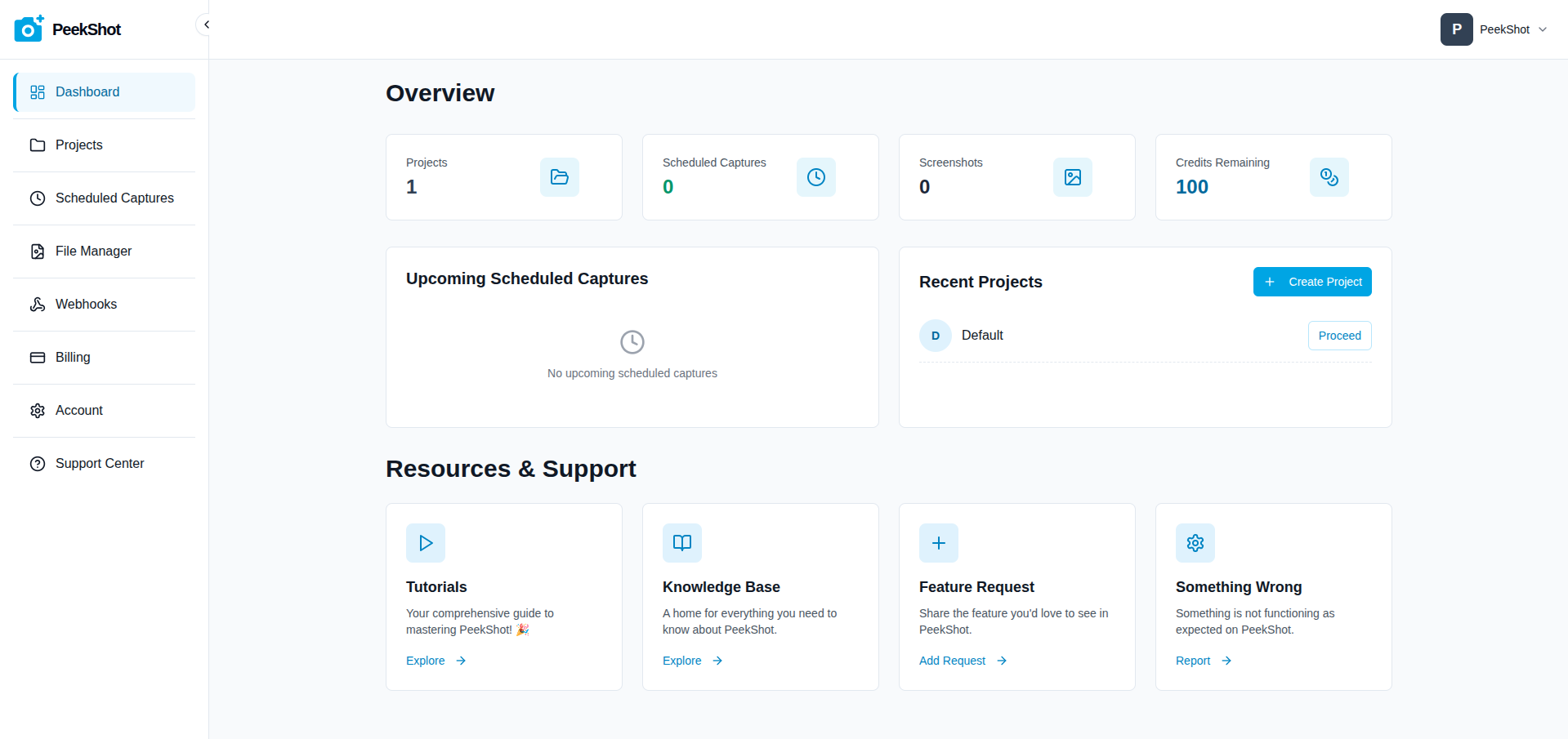Click the Screenshots image icon in overview card
The height and width of the screenshot is (739, 1568).
[1072, 177]
